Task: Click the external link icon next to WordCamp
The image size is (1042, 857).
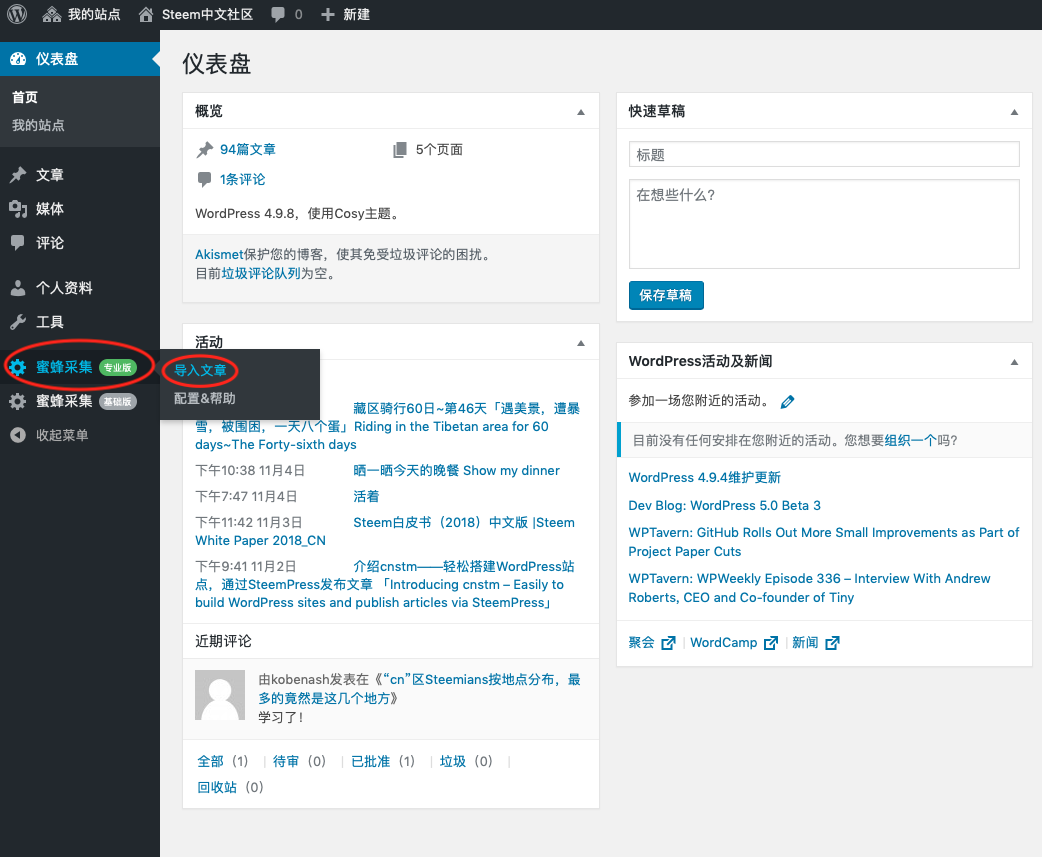Action: (771, 642)
